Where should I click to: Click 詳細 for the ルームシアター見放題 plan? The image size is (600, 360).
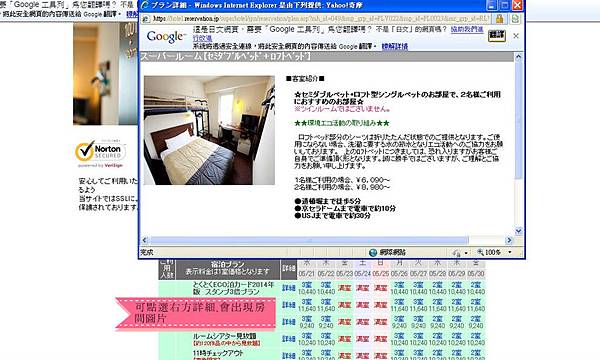(x=289, y=339)
